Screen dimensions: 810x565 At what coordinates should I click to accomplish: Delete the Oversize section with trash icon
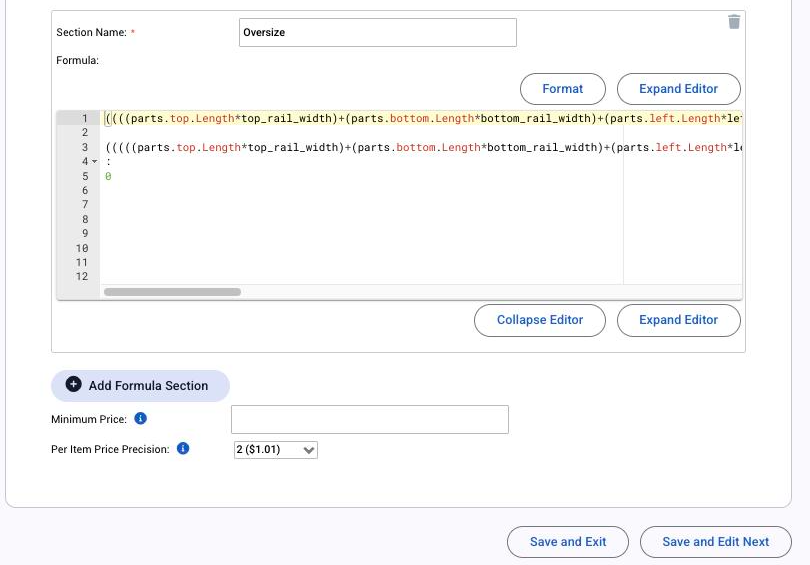[x=734, y=22]
